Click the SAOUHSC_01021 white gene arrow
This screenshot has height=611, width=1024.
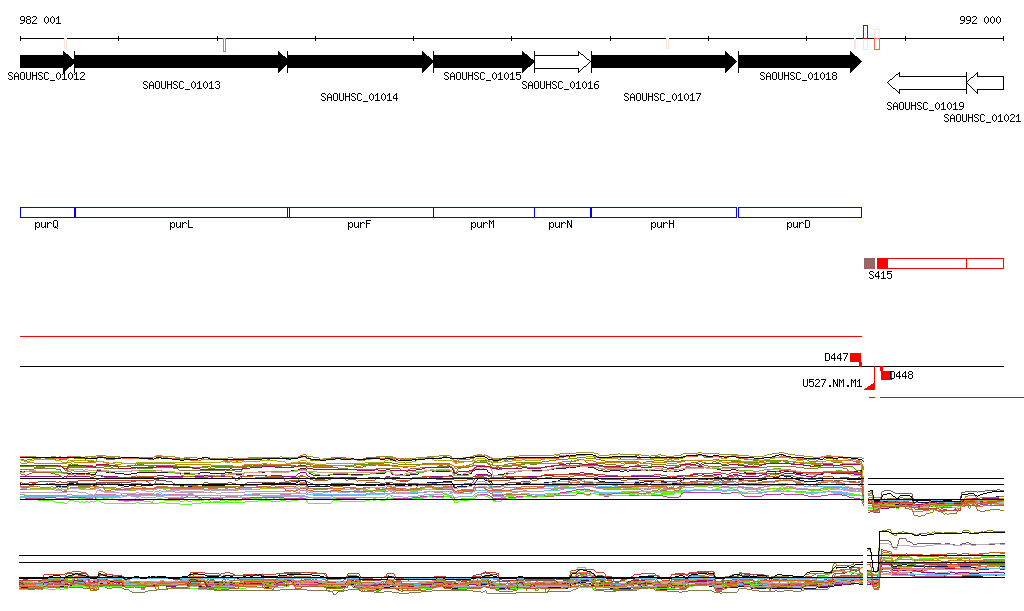point(986,82)
